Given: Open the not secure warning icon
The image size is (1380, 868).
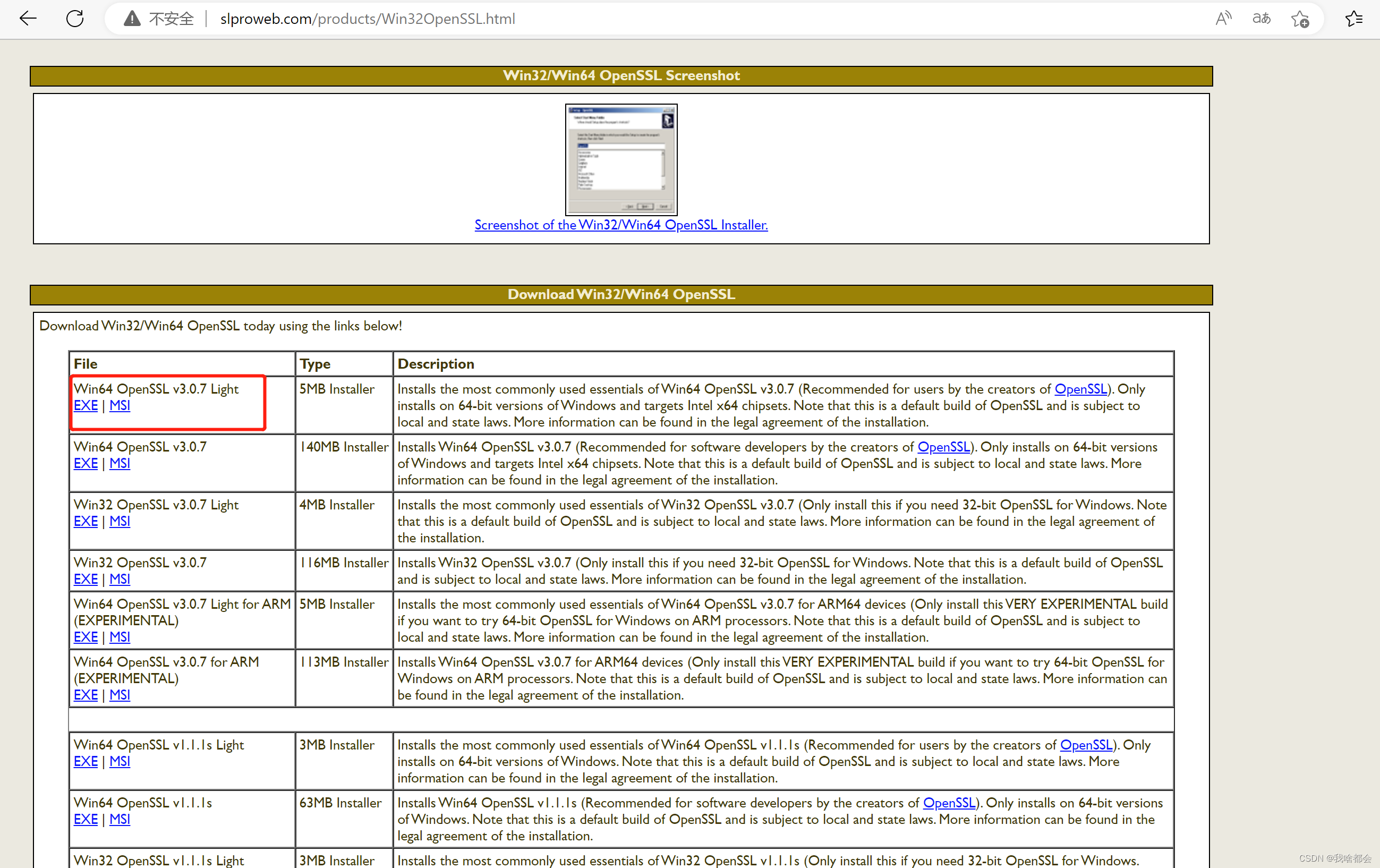Looking at the screenshot, I should pos(132,19).
